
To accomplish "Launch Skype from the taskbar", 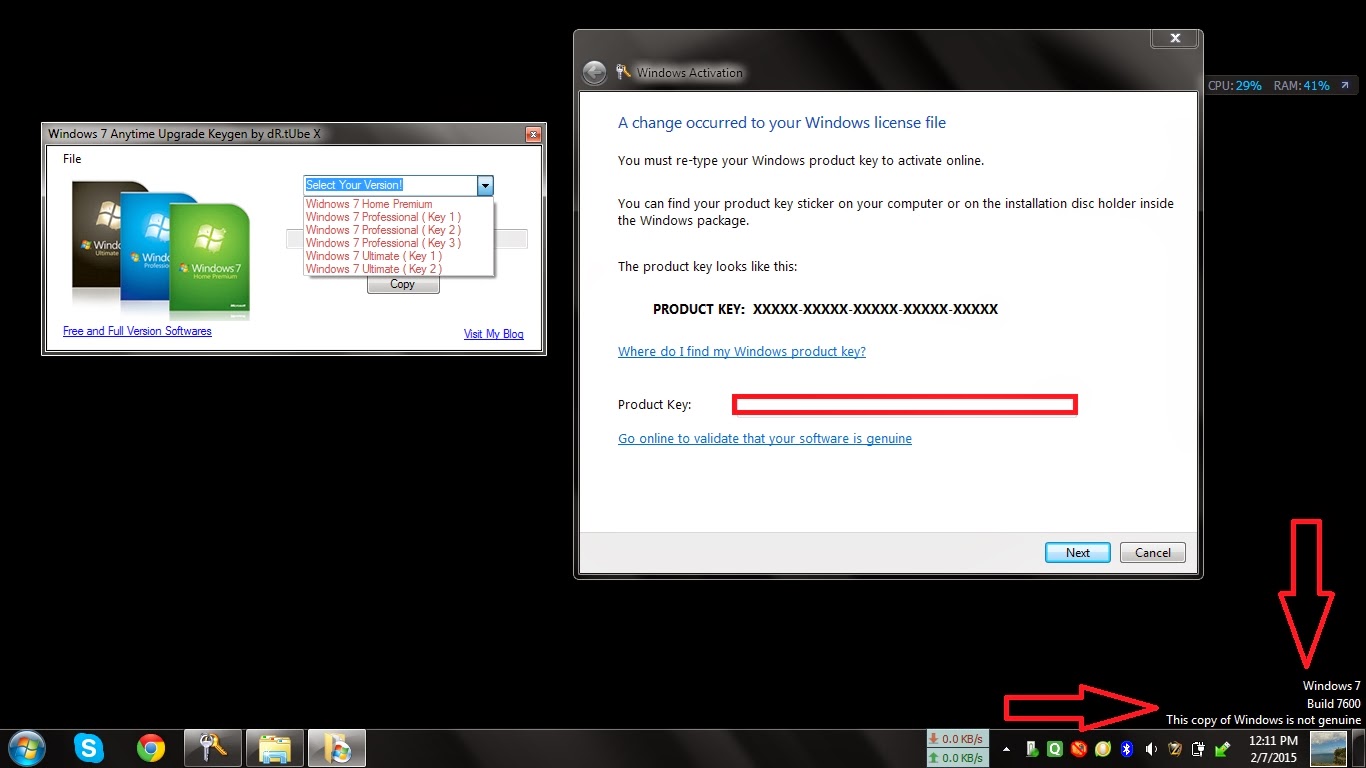I will pyautogui.click(x=89, y=748).
